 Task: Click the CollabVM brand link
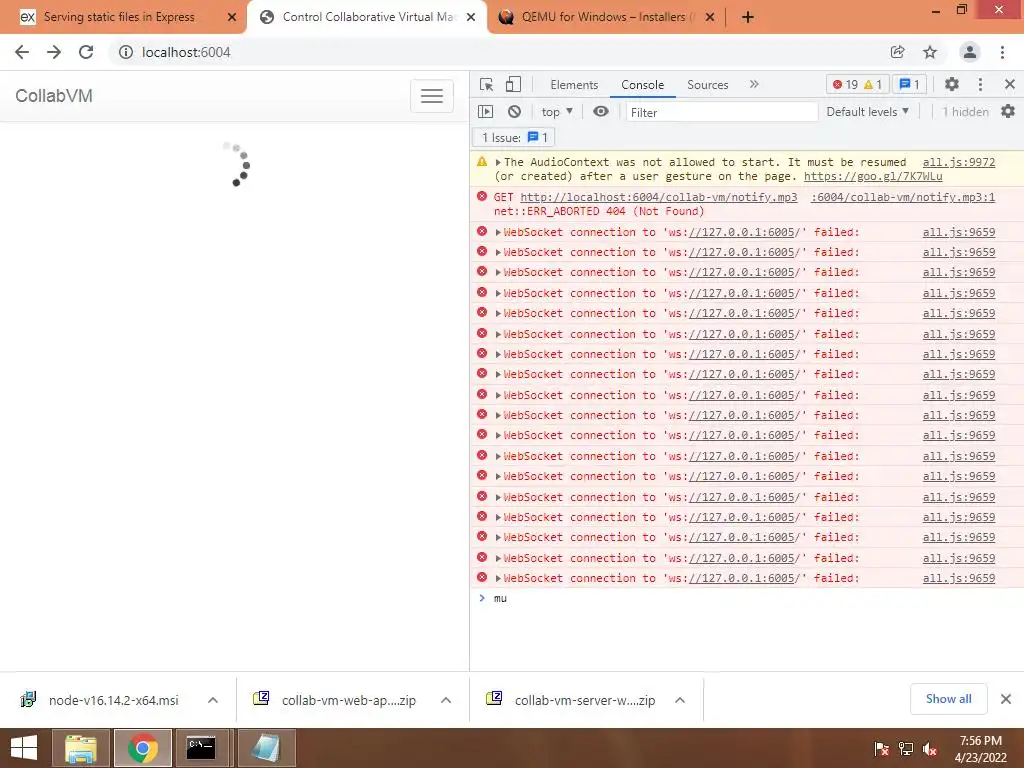[54, 96]
